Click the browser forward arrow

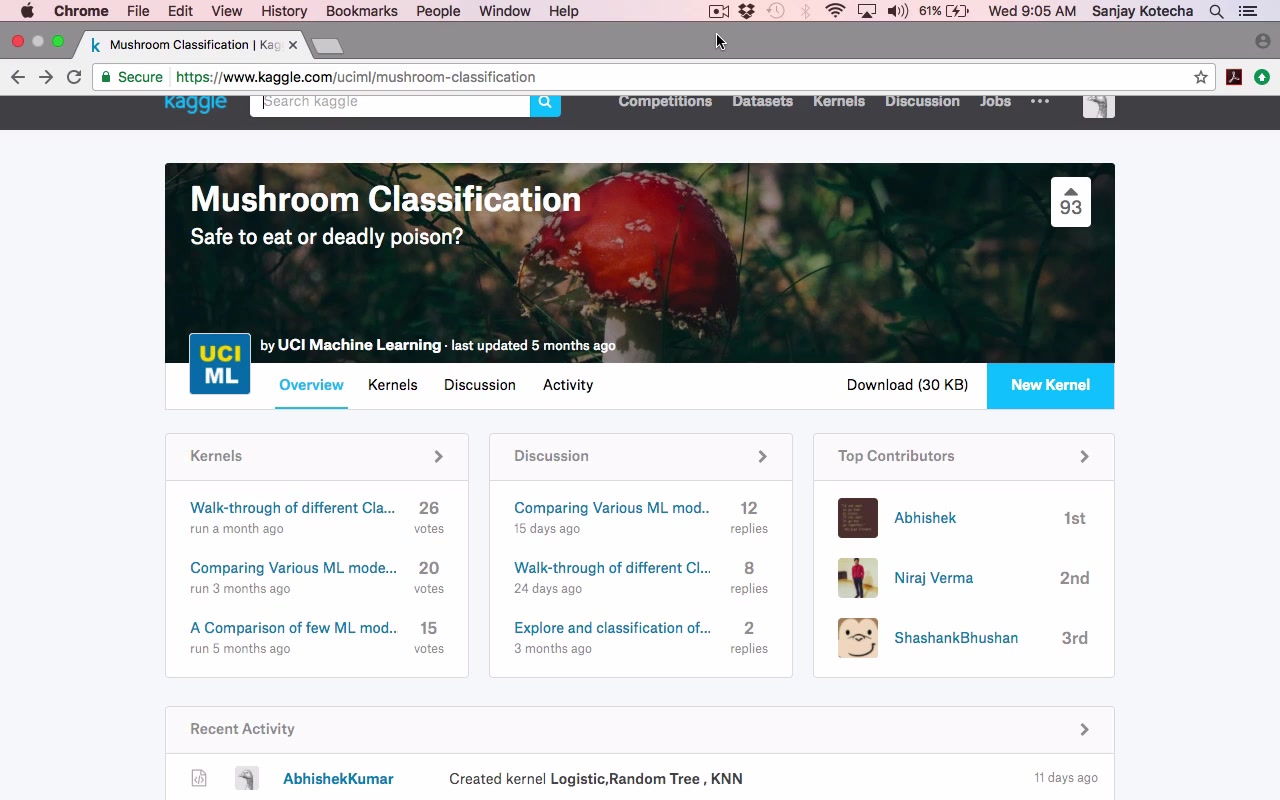click(x=46, y=77)
